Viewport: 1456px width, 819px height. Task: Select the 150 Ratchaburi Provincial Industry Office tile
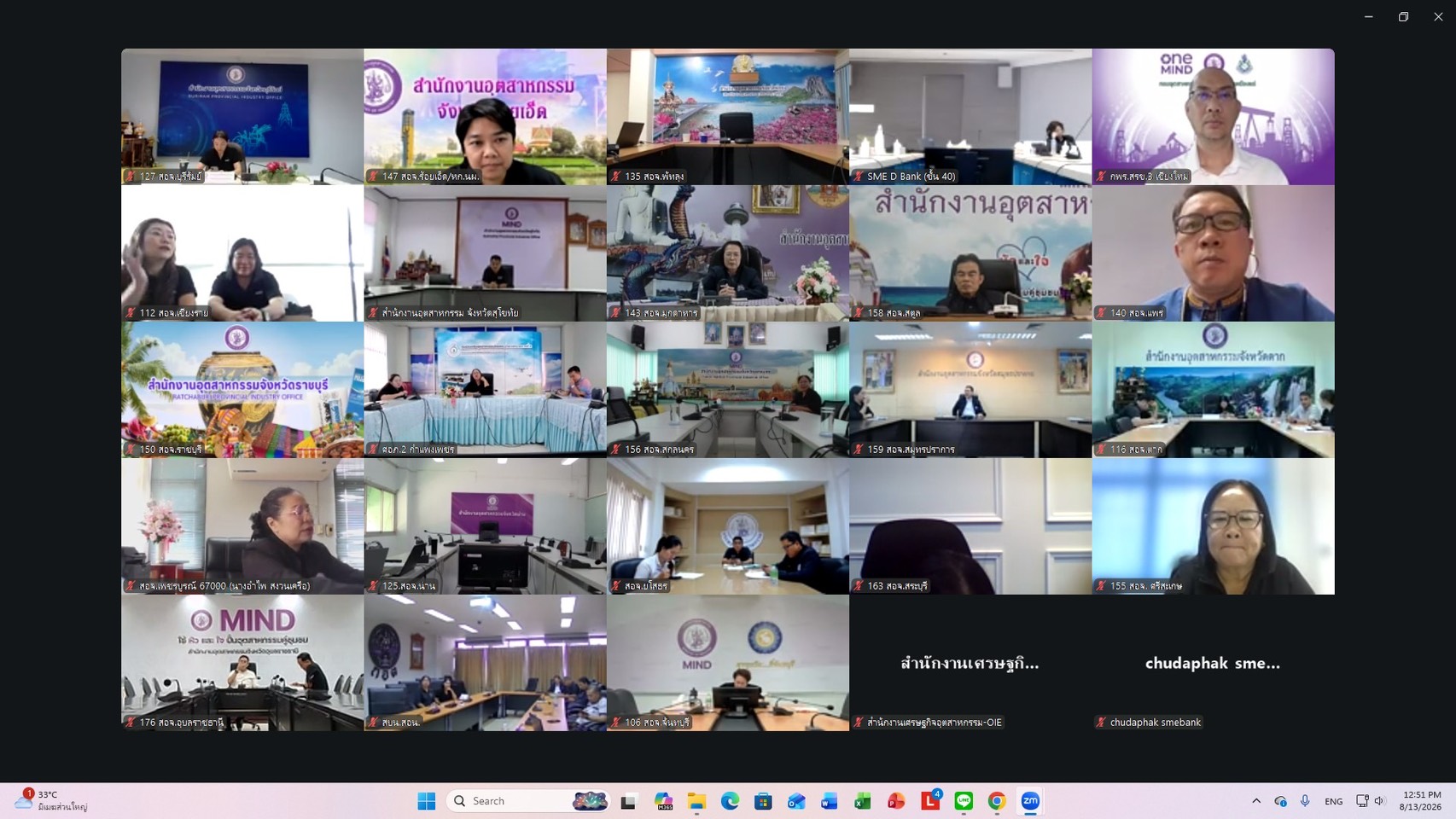(x=242, y=390)
